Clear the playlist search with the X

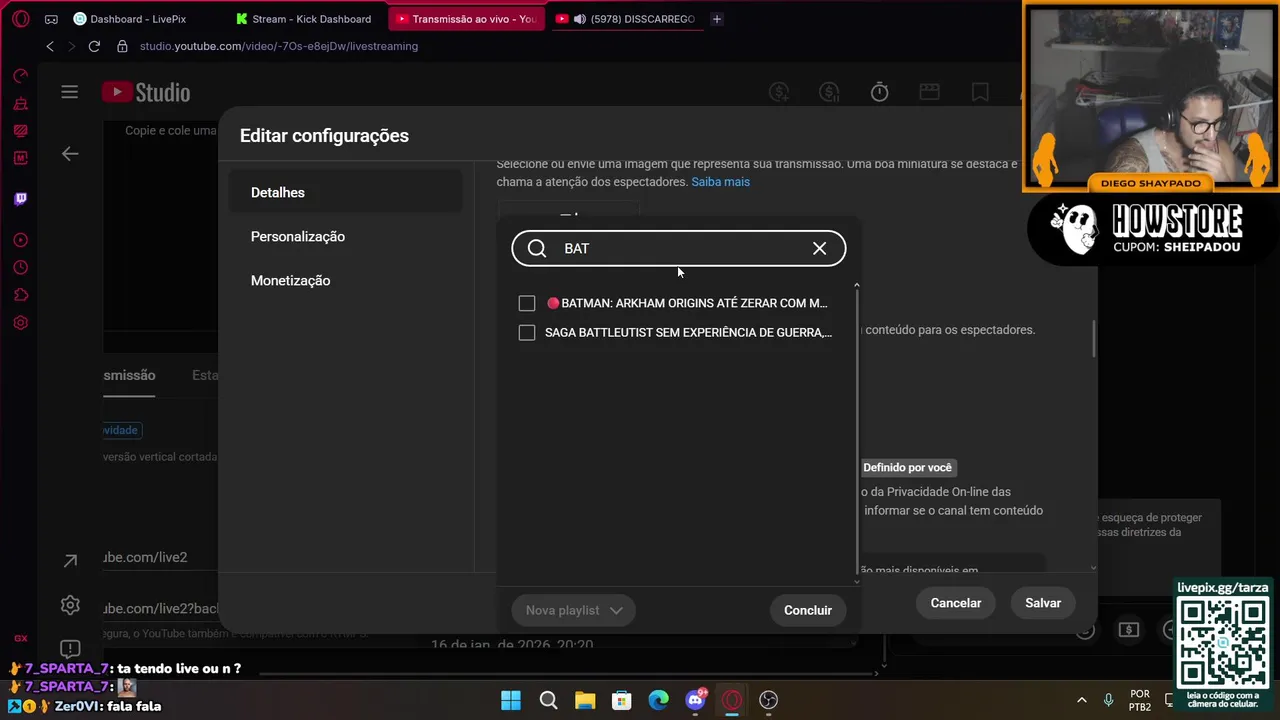(x=819, y=248)
